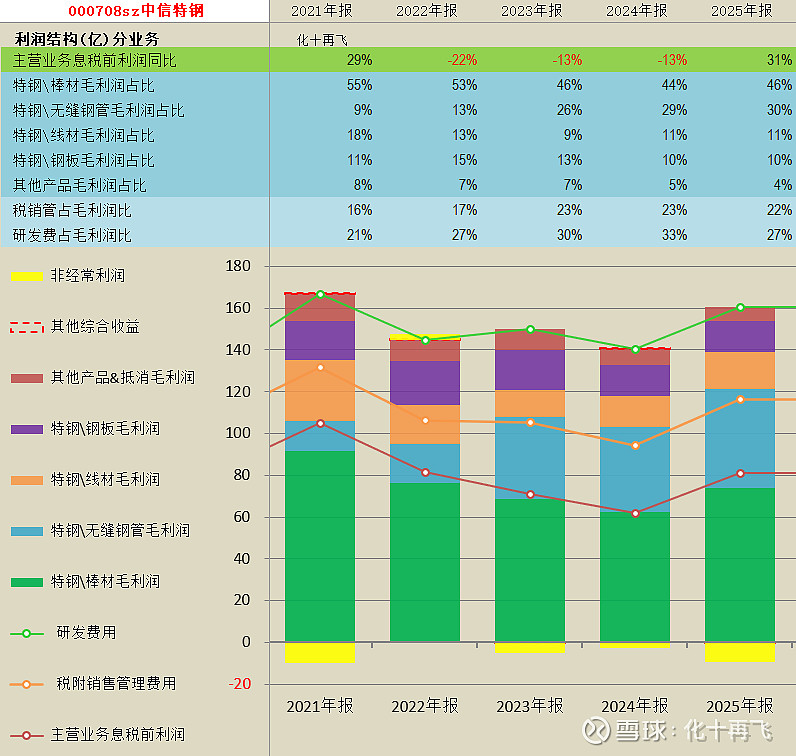The height and width of the screenshot is (756, 796).
Task: Click the red 主营业务息税前利润 legend line marker
Action: 27,736
